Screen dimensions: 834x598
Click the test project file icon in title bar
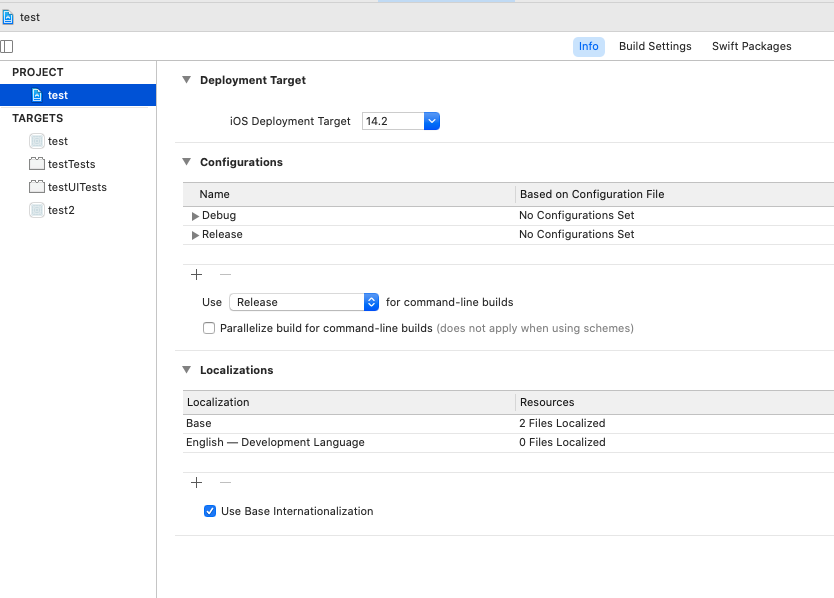tap(8, 17)
